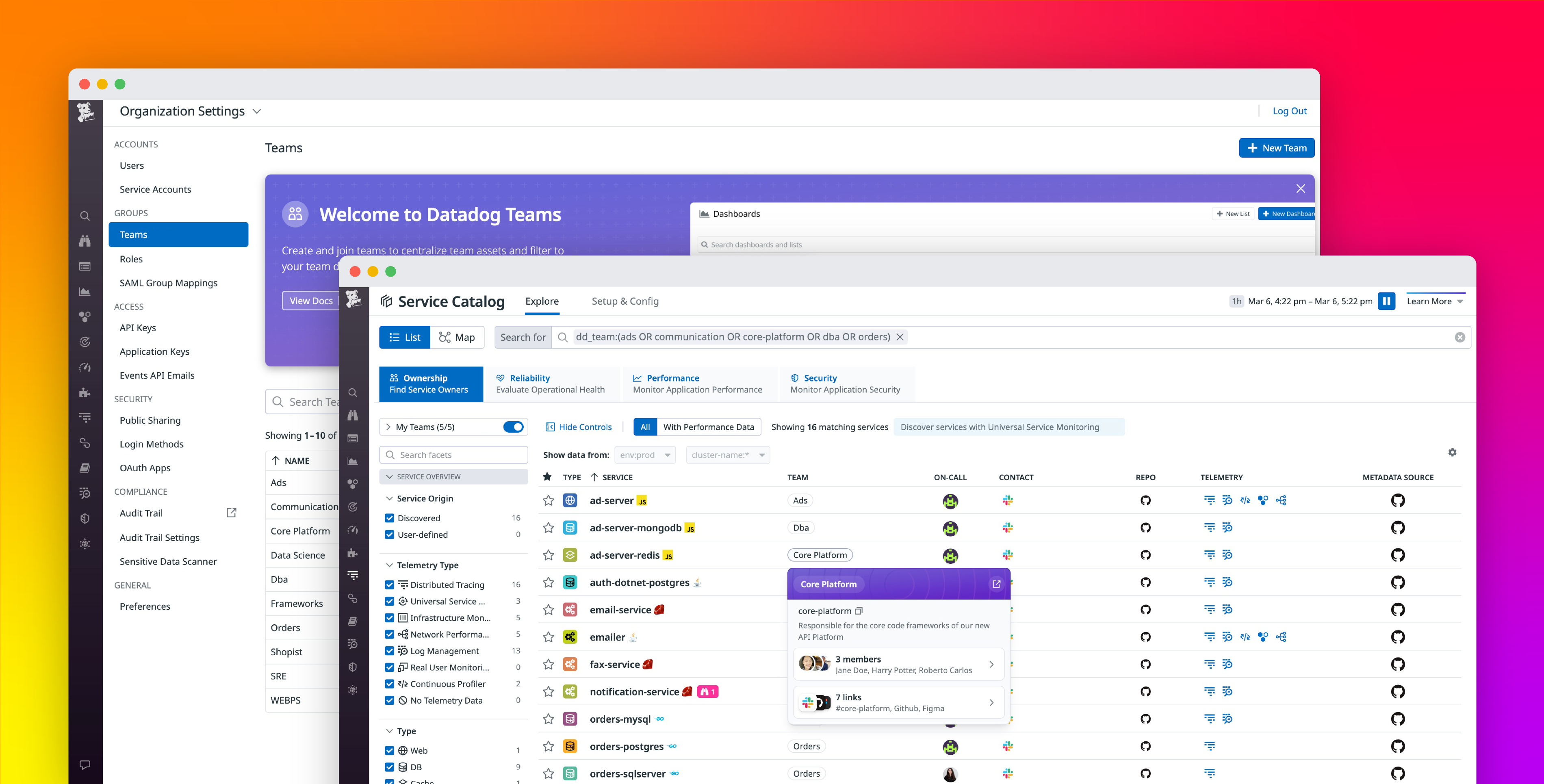Image resolution: width=1544 pixels, height=784 pixels.
Task: Toggle the My Teams switch
Action: 514,427
